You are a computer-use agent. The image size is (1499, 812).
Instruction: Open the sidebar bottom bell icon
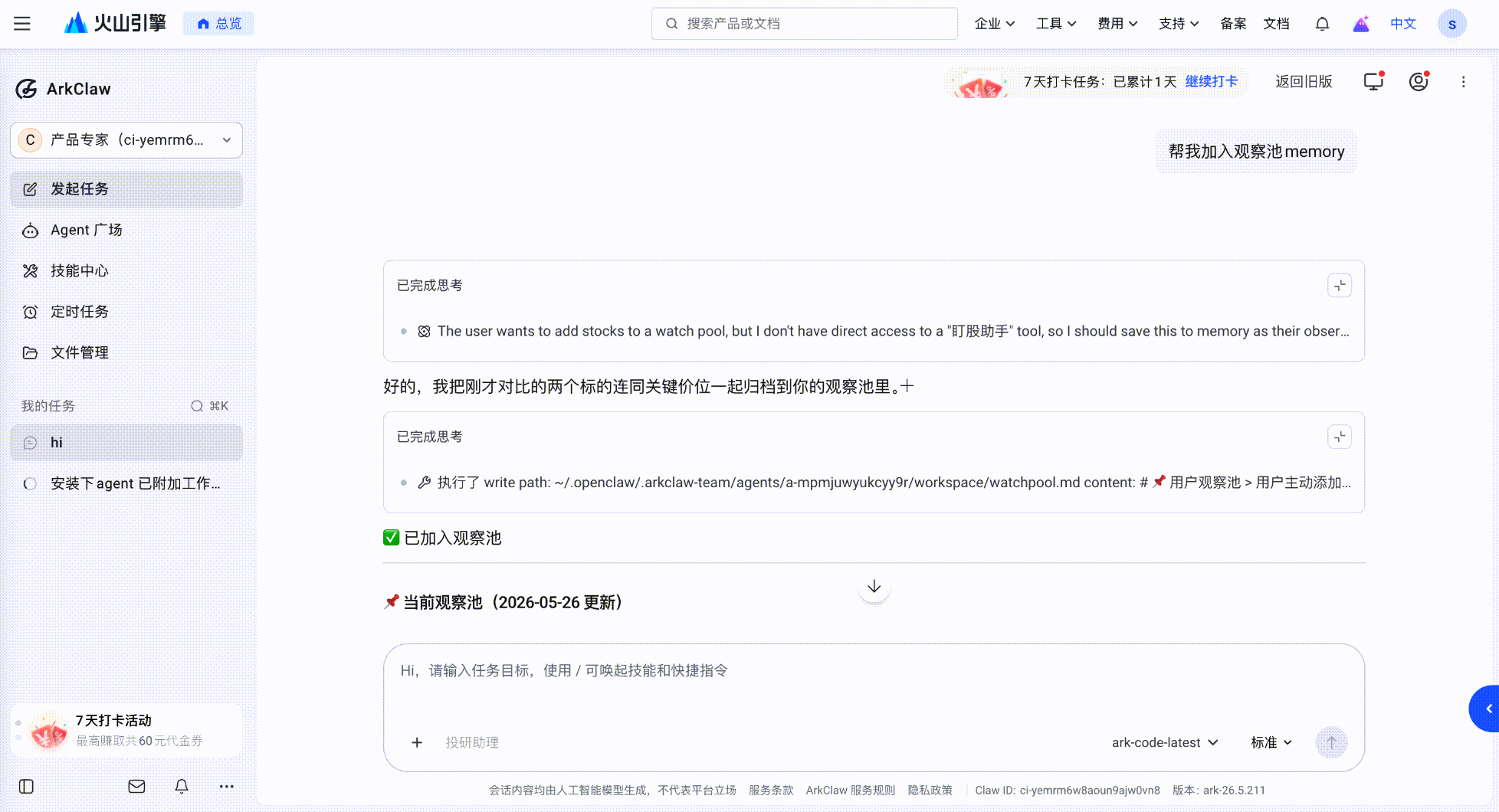(x=182, y=786)
